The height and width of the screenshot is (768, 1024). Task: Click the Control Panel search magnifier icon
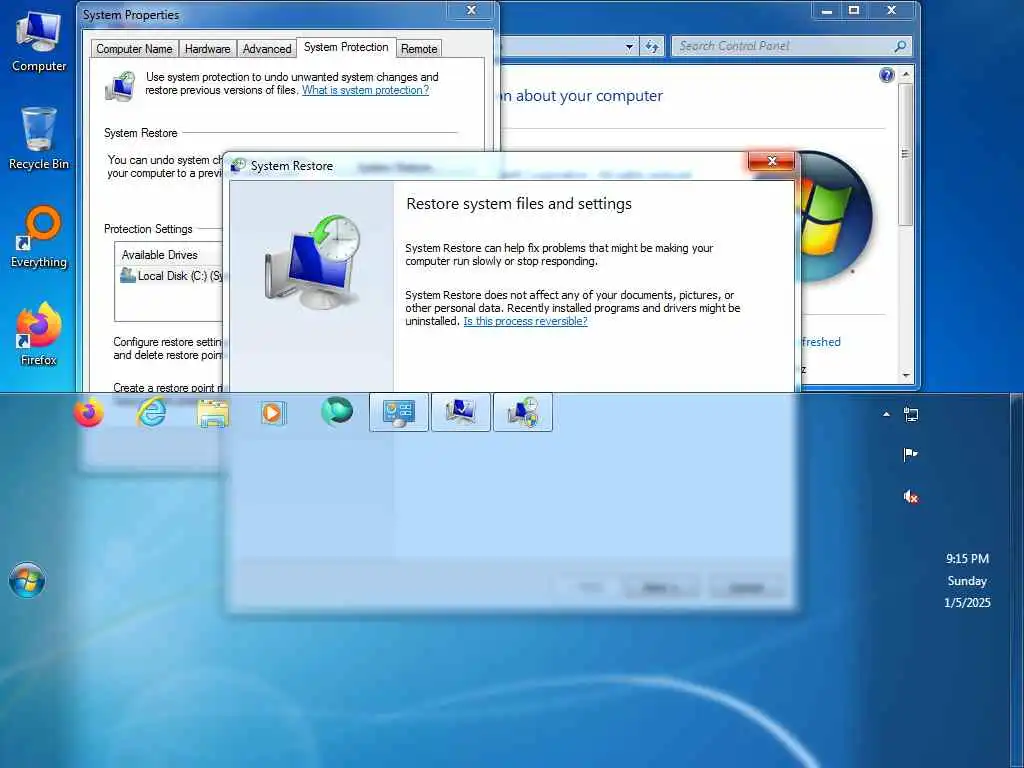[900, 46]
